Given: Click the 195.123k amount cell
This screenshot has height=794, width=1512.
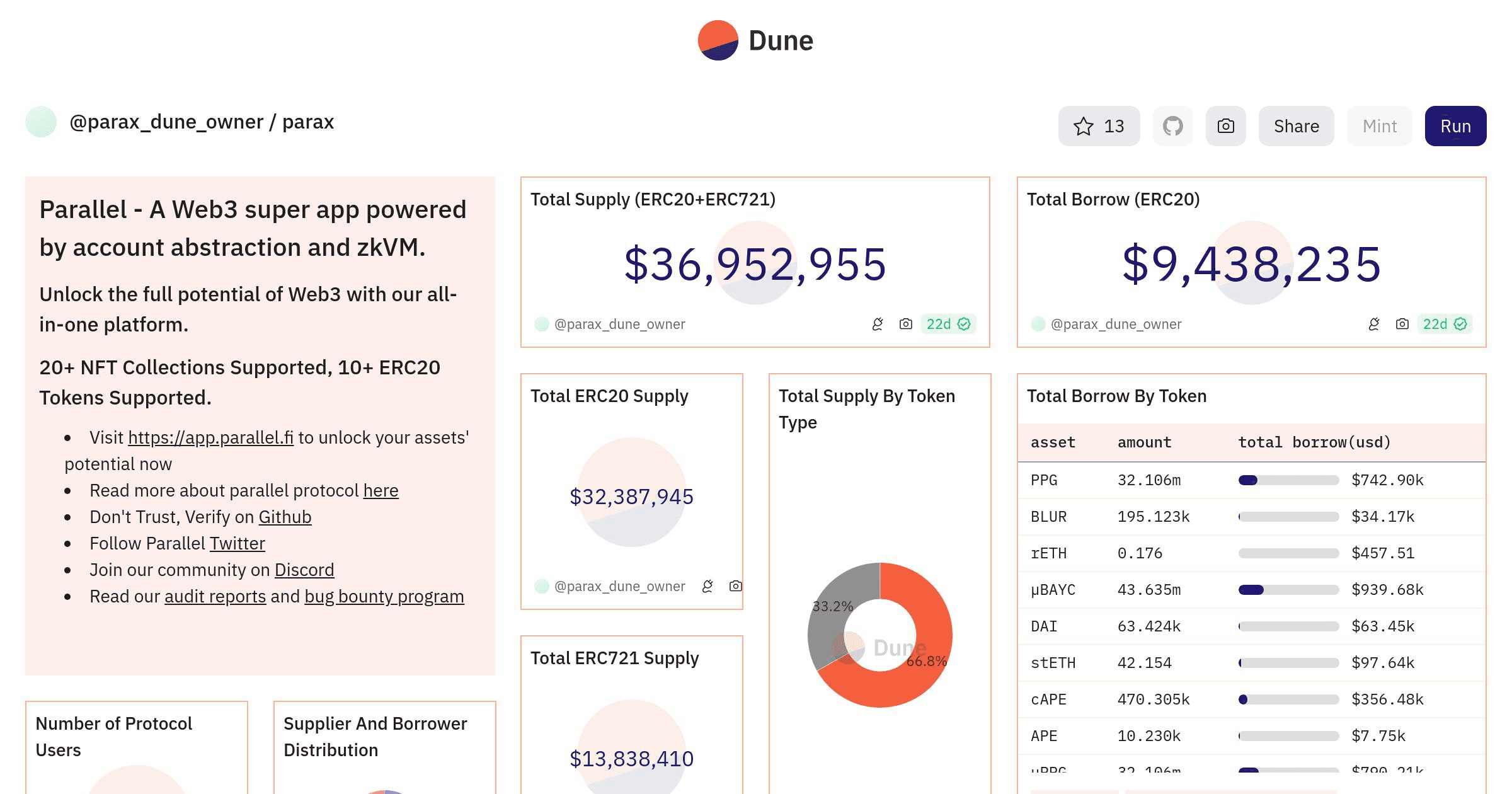Looking at the screenshot, I should tap(1154, 517).
